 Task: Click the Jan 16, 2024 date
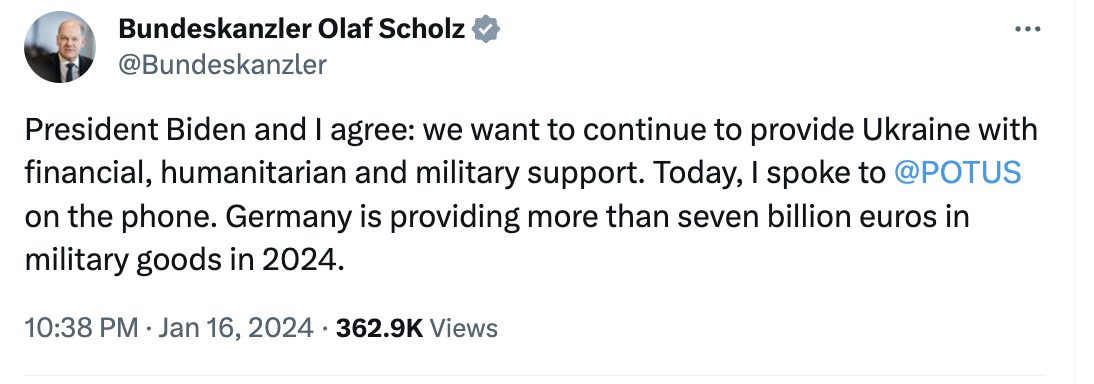[x=236, y=327]
